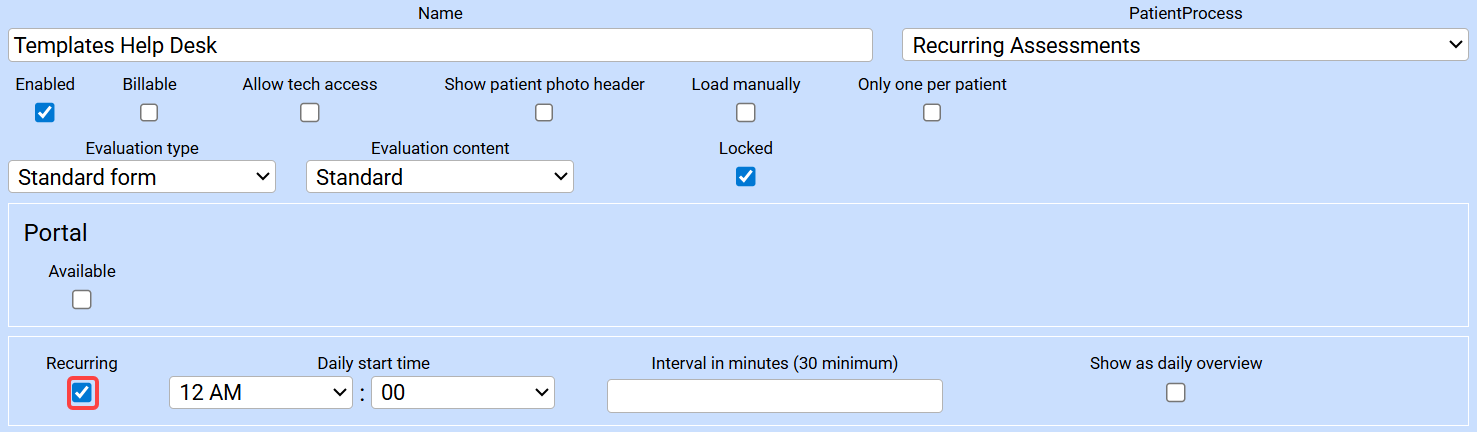The height and width of the screenshot is (432, 1477).
Task: Expand the Evaluation type dropdown
Action: pos(142,177)
